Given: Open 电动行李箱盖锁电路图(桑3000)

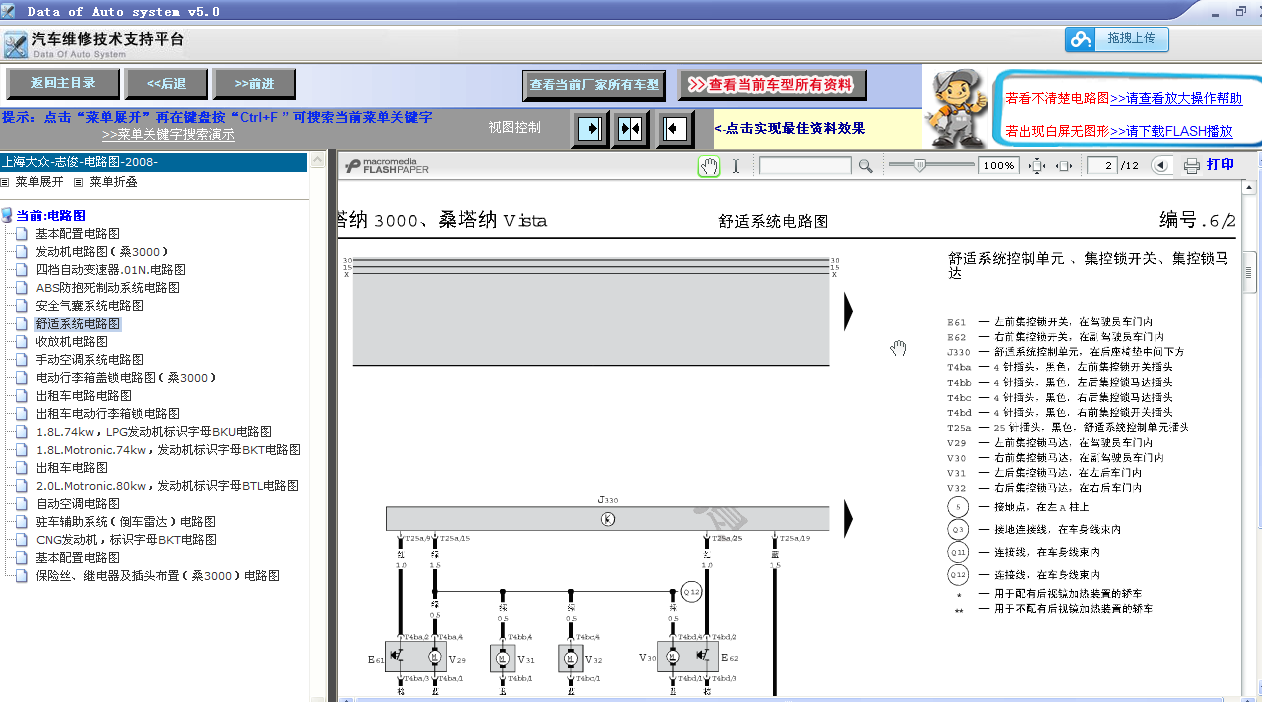Looking at the screenshot, I should [x=125, y=378].
